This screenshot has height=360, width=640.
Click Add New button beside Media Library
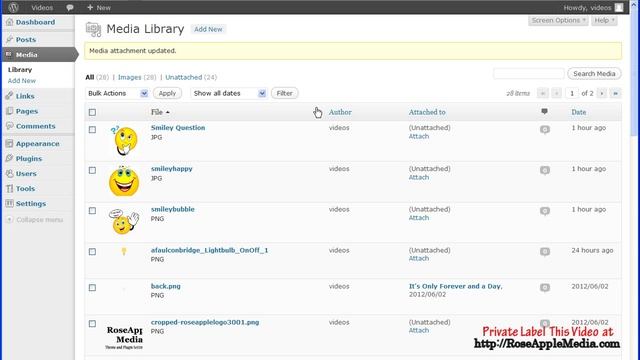[208, 29]
